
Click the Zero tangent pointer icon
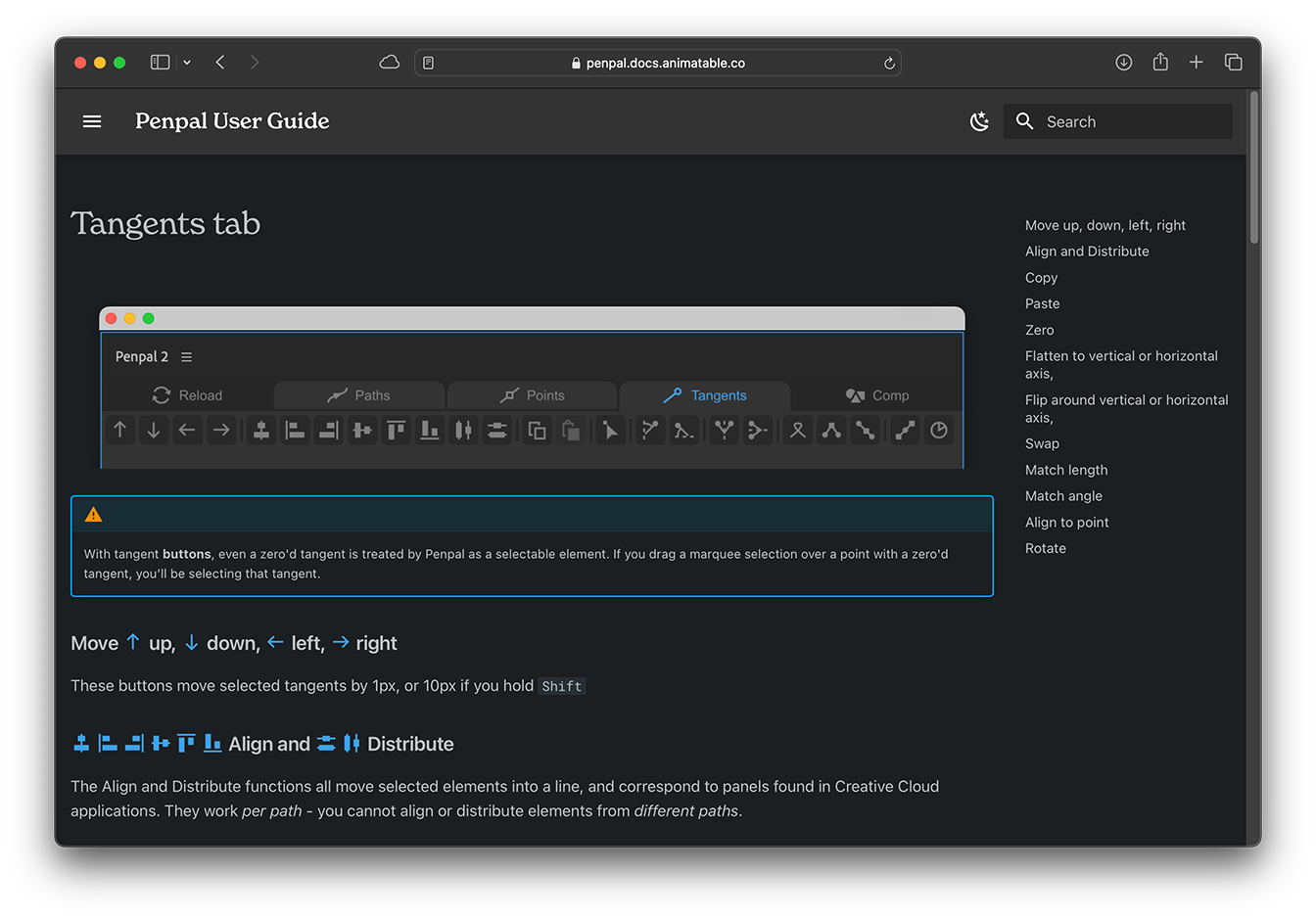click(611, 430)
